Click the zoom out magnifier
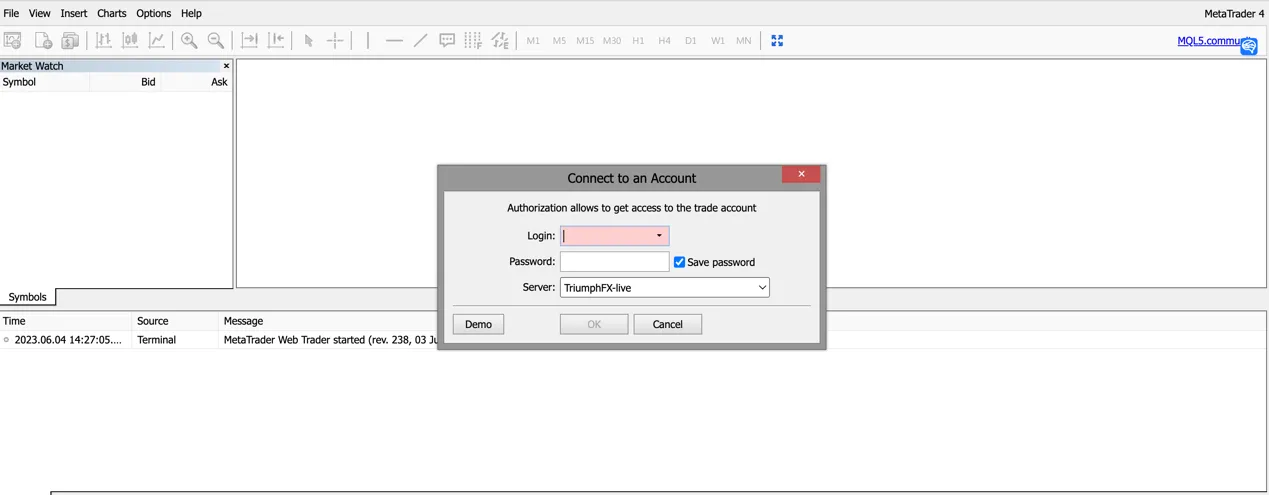Screen dimensions: 1269x495 click(x=216, y=41)
